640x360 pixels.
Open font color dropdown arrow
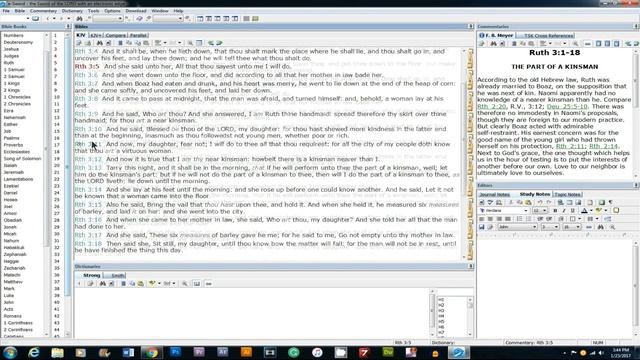[x=591, y=211]
